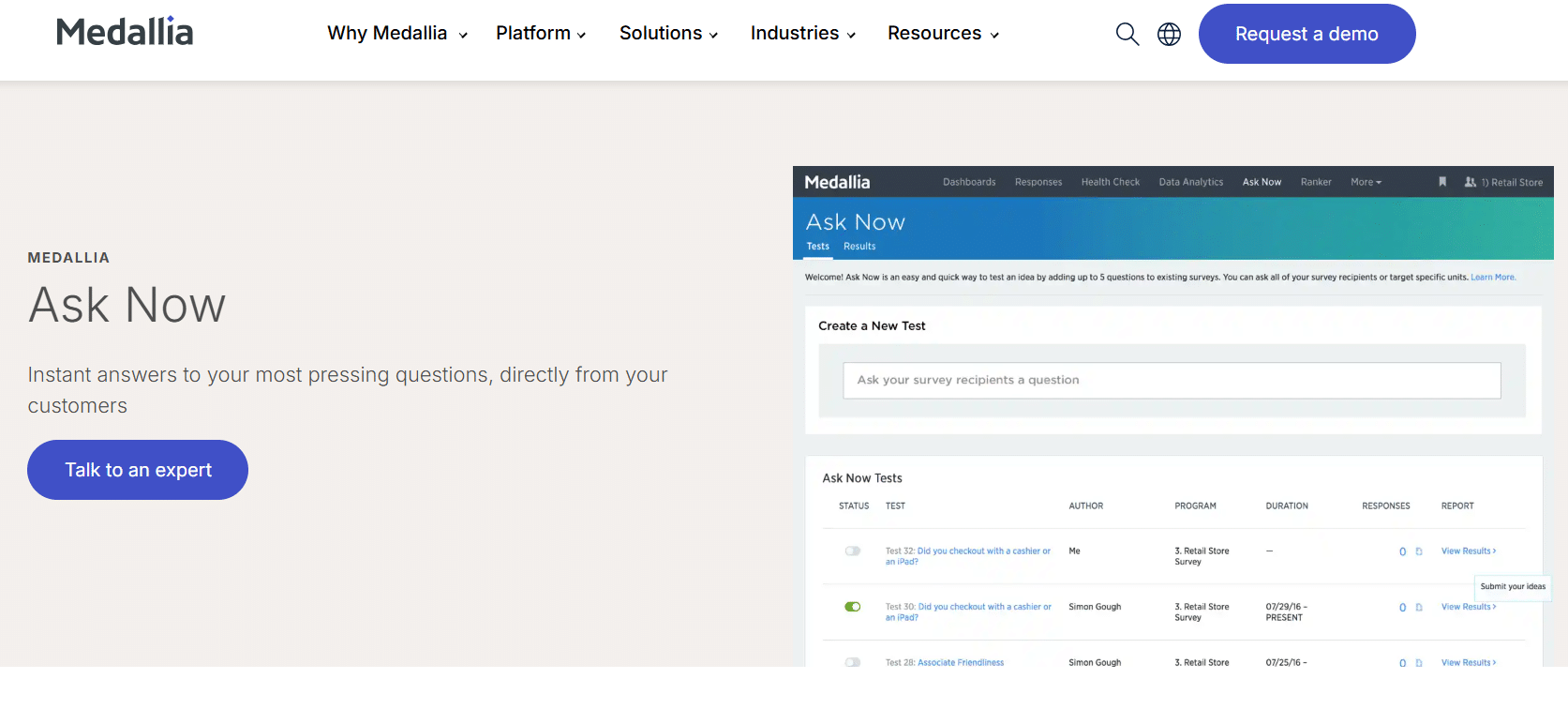The image size is (1568, 709).
Task: Open View Results for Test 28
Action: pyautogui.click(x=1469, y=662)
